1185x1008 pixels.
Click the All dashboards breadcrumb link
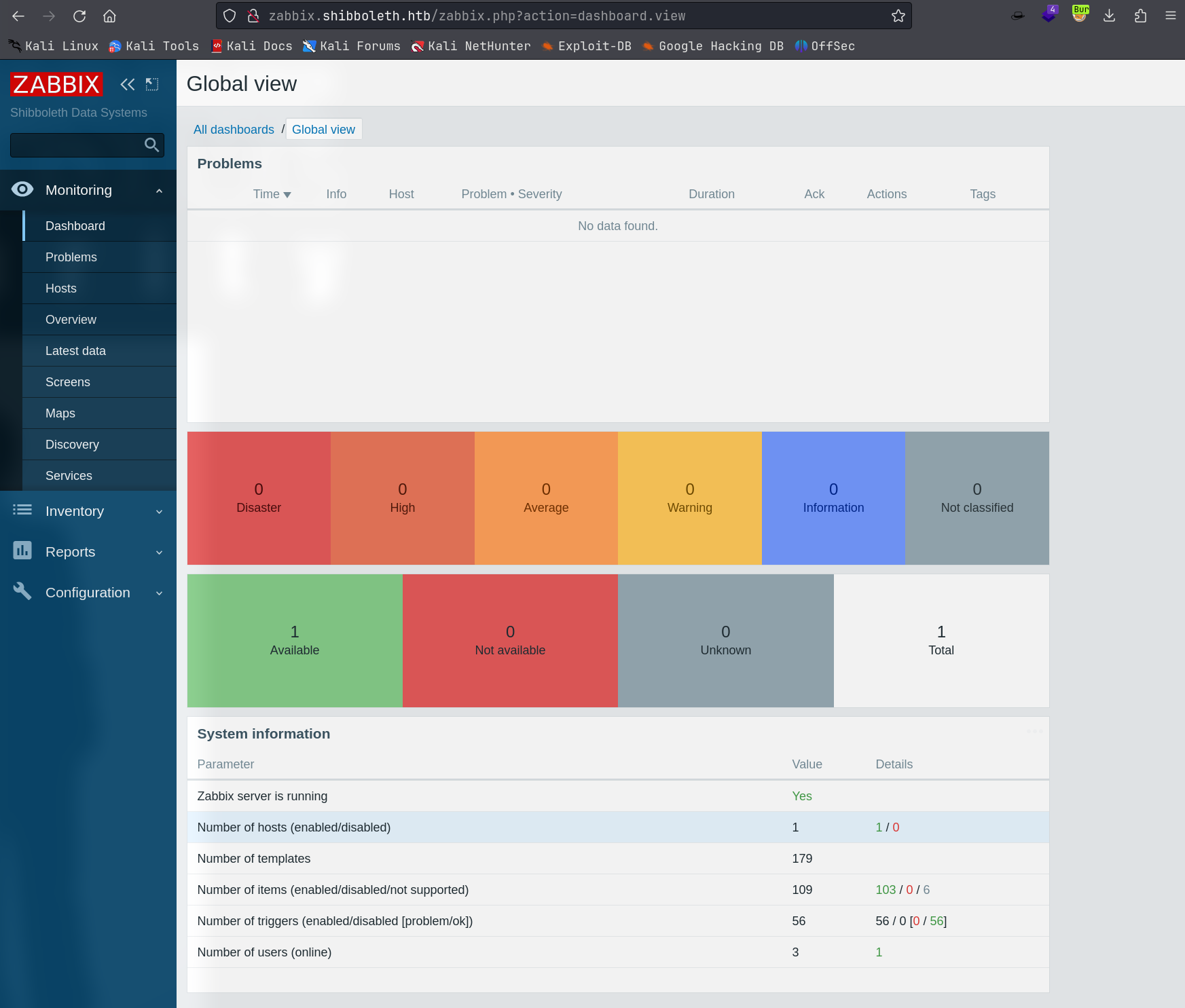coord(234,130)
